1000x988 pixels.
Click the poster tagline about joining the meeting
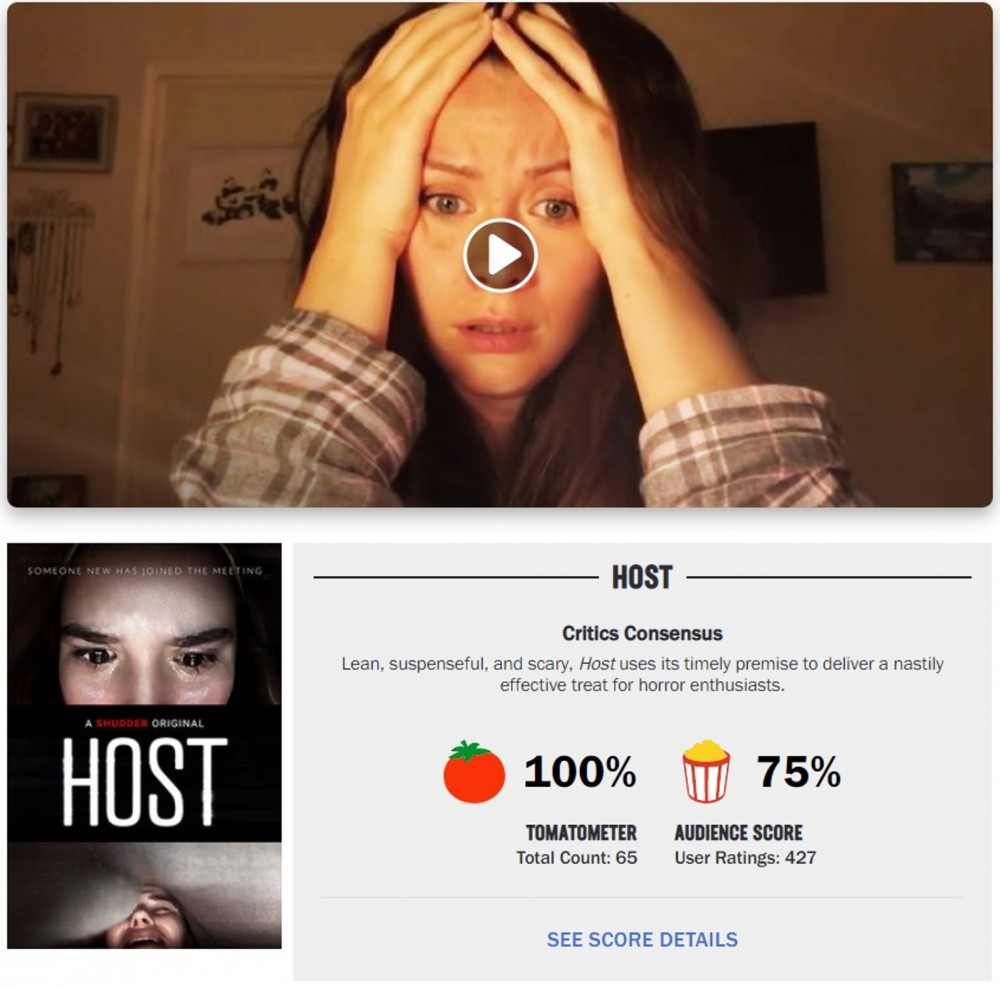click(145, 571)
